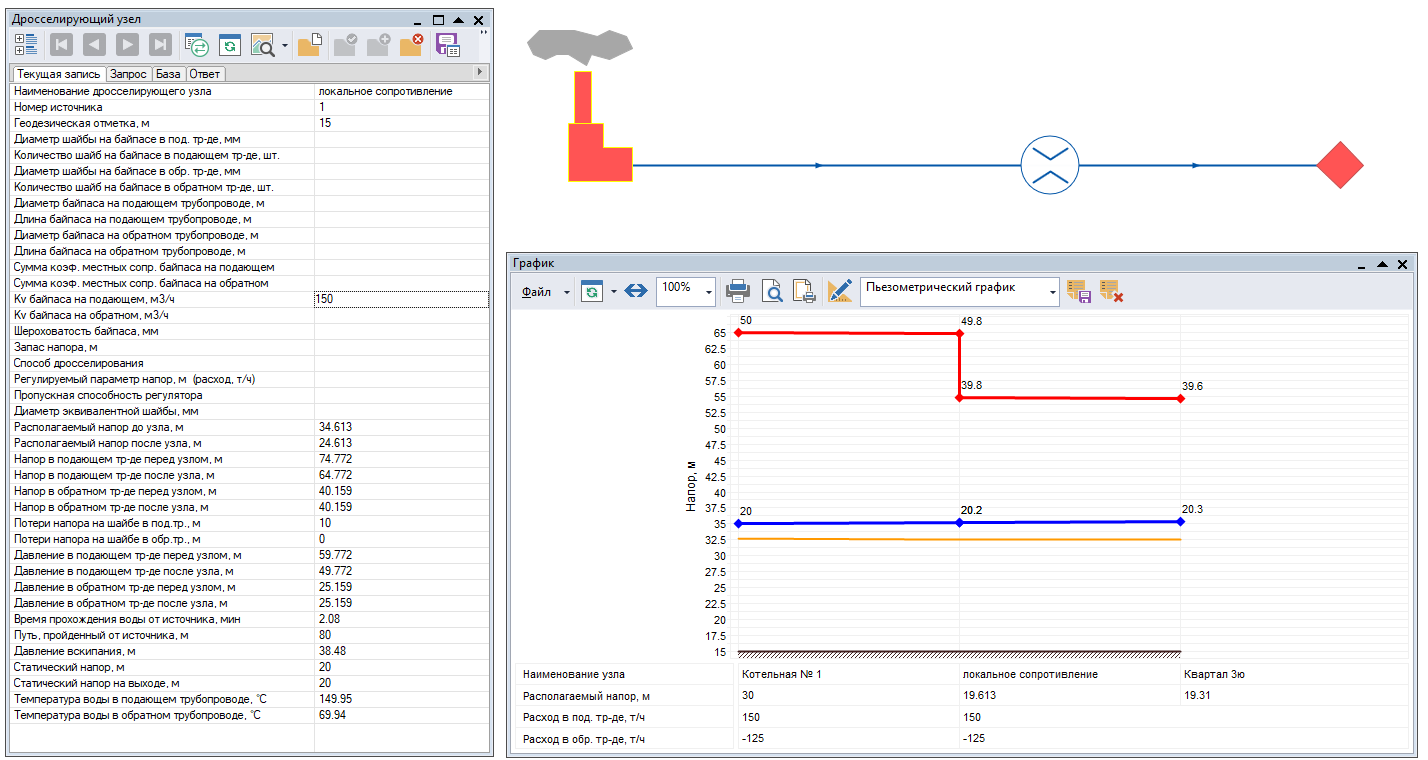Open print preview with magnifier page icon

coord(772,291)
